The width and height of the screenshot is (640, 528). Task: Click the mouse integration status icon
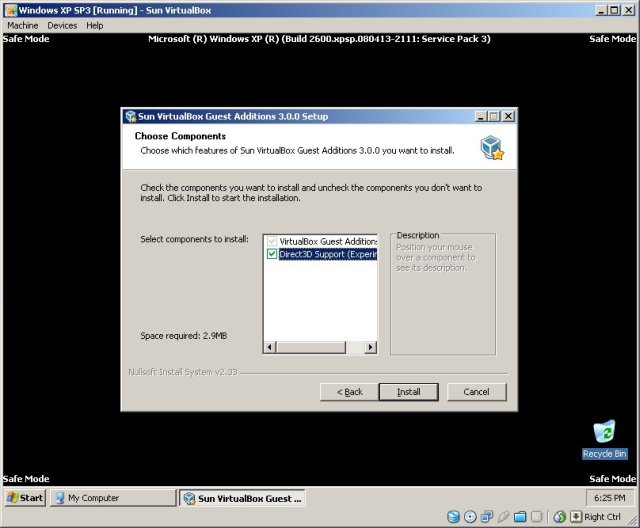(x=560, y=517)
